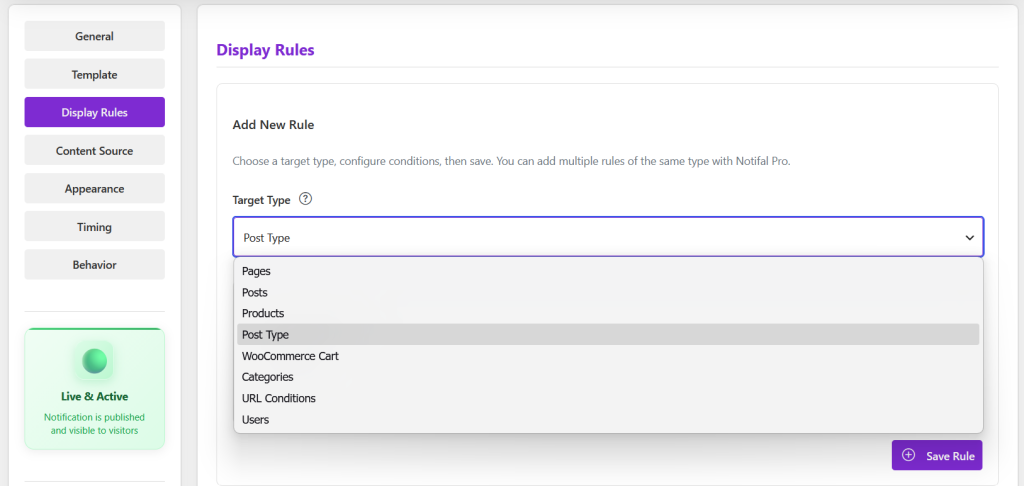
Task: Choose Posts in the dropdown list
Action: 608,292
